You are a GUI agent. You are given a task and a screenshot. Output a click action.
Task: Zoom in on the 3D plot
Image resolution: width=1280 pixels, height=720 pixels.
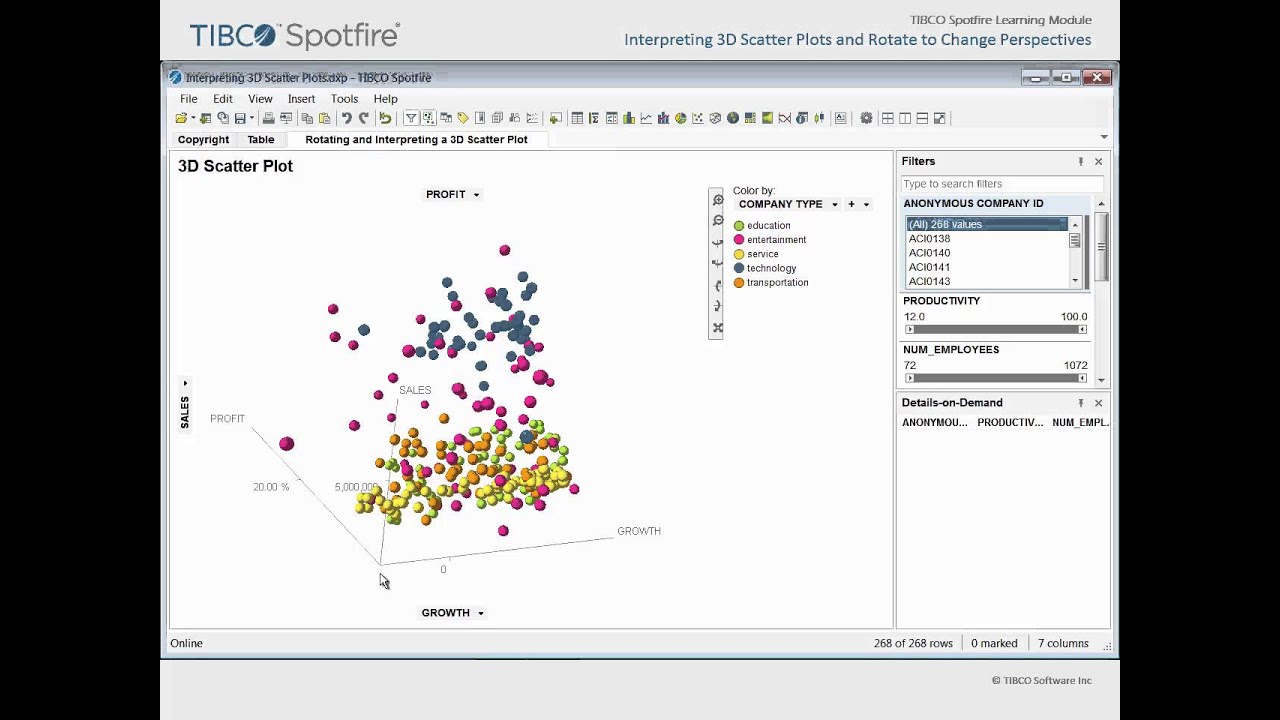[717, 200]
